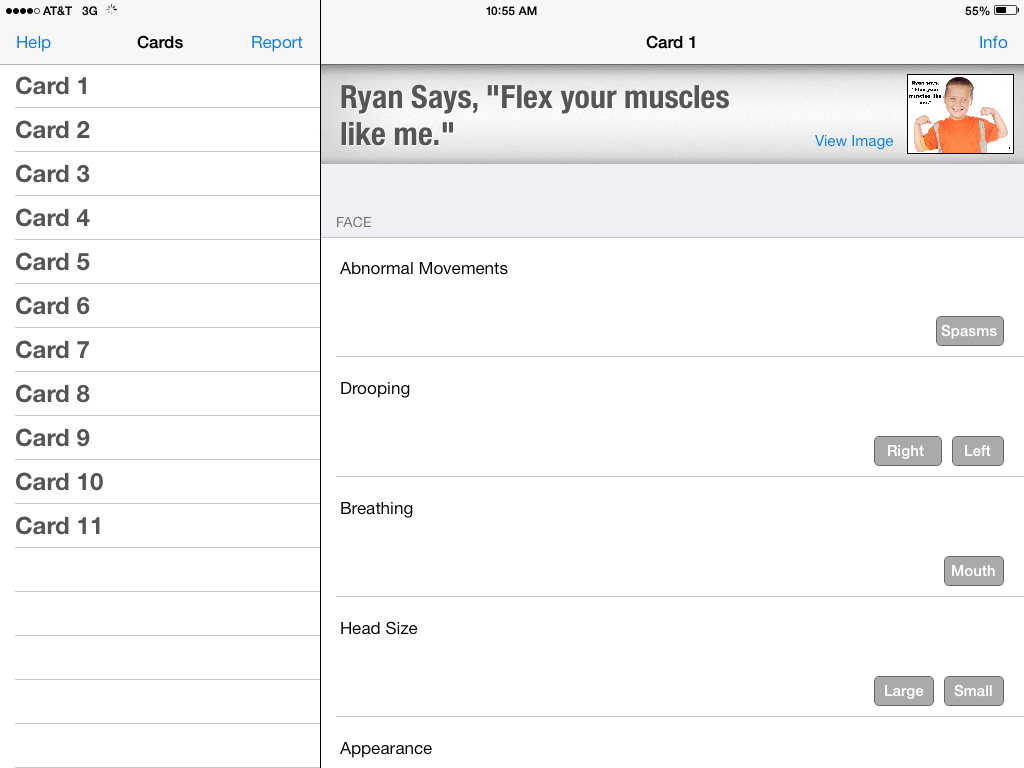Tap the Info button

click(x=992, y=42)
